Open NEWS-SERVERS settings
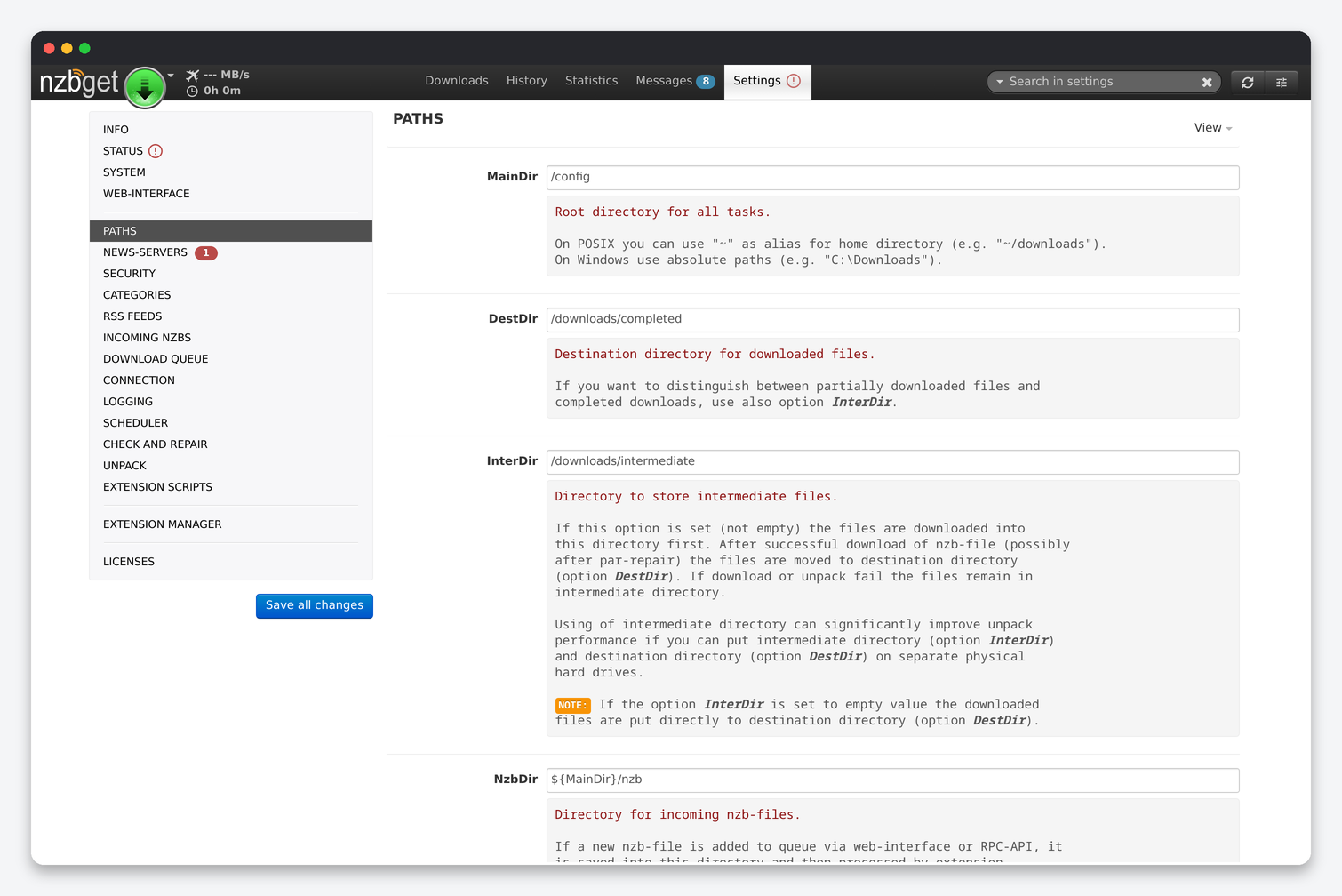Viewport: 1342px width, 896px height. [x=231, y=252]
